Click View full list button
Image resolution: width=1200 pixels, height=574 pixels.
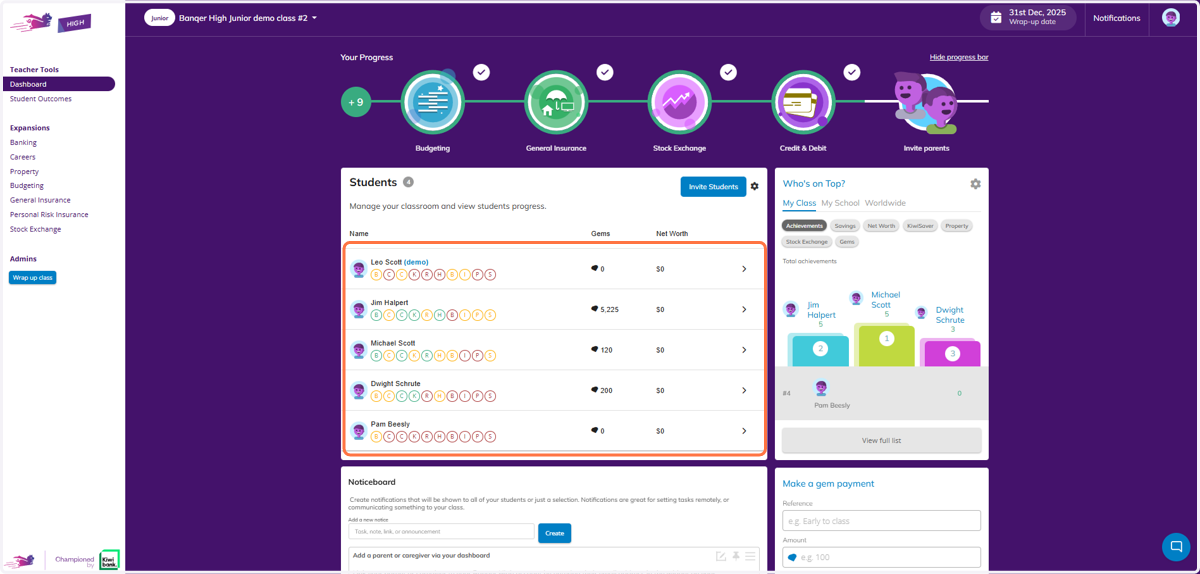881,440
